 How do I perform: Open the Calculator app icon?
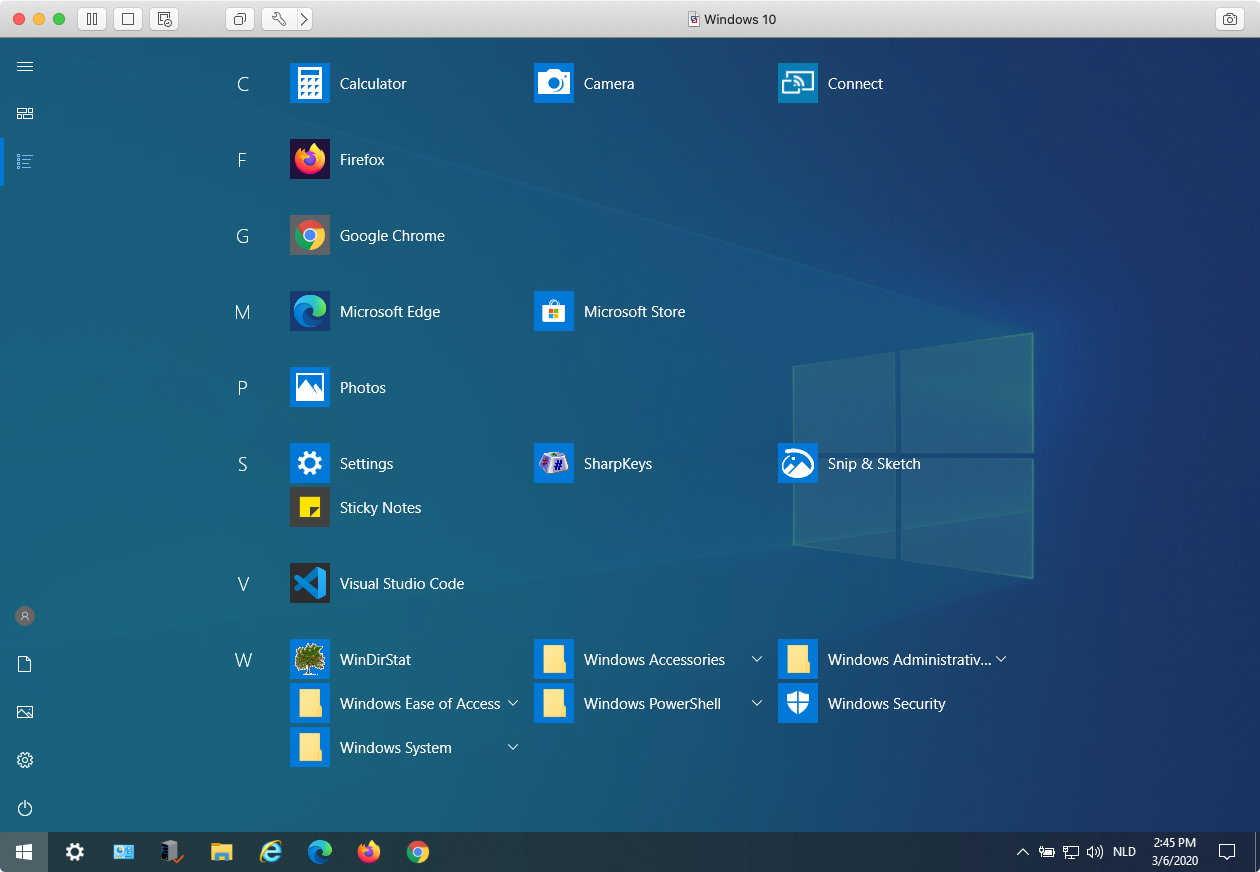point(310,84)
